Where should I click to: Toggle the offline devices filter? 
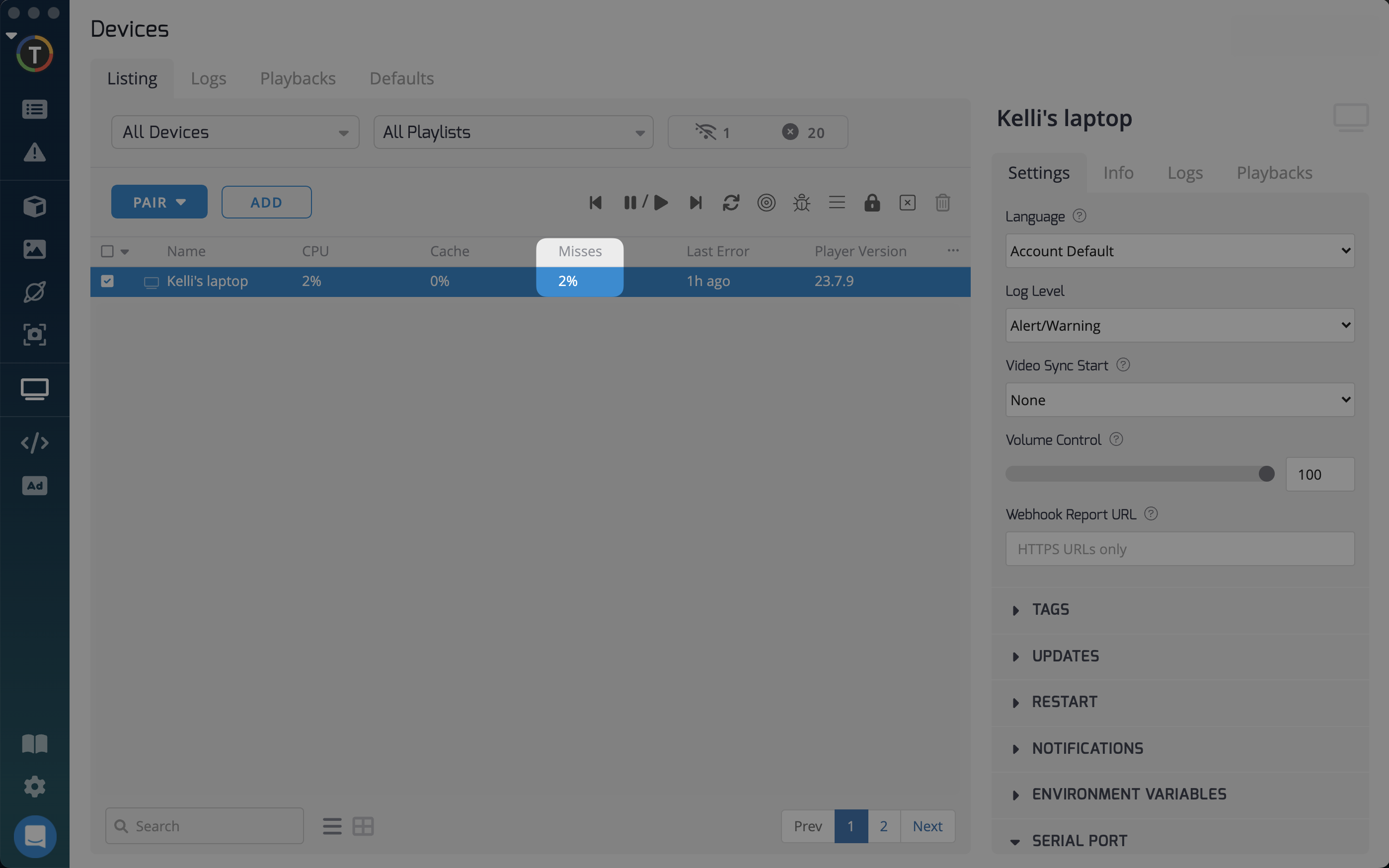(x=712, y=133)
